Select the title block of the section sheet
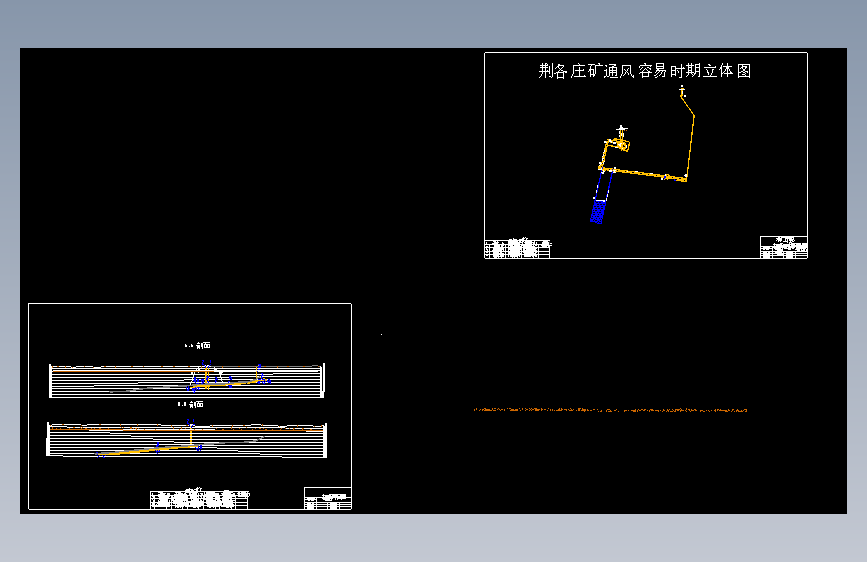Image resolution: width=867 pixels, height=562 pixels. [328, 498]
